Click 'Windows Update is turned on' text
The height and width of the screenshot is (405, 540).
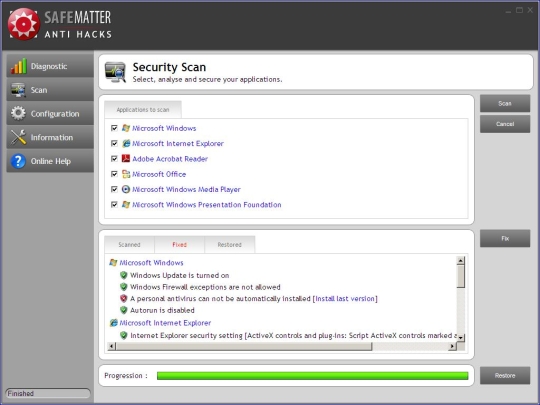179,275
